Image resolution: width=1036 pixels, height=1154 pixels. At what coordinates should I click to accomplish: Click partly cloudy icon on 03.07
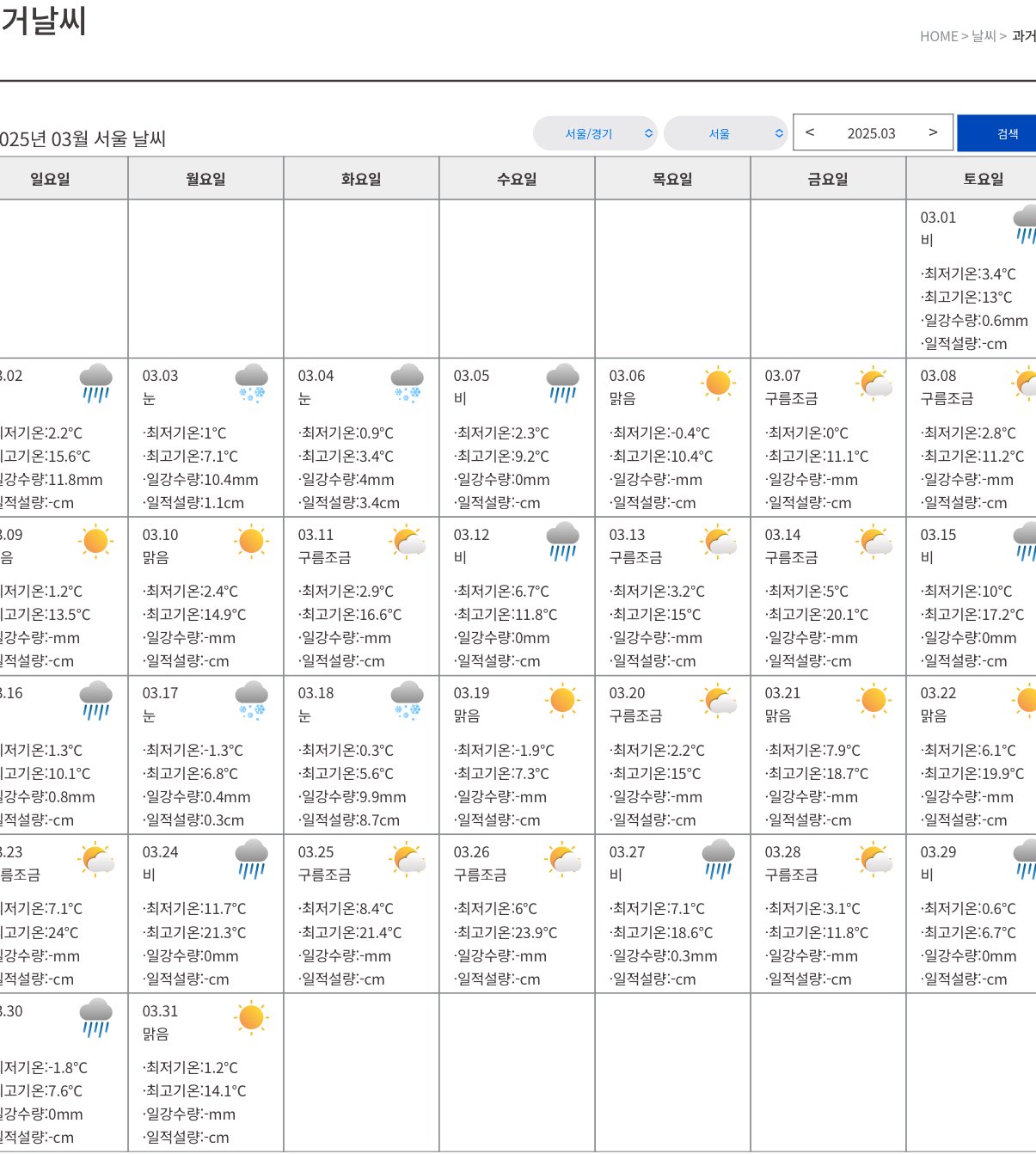(874, 383)
